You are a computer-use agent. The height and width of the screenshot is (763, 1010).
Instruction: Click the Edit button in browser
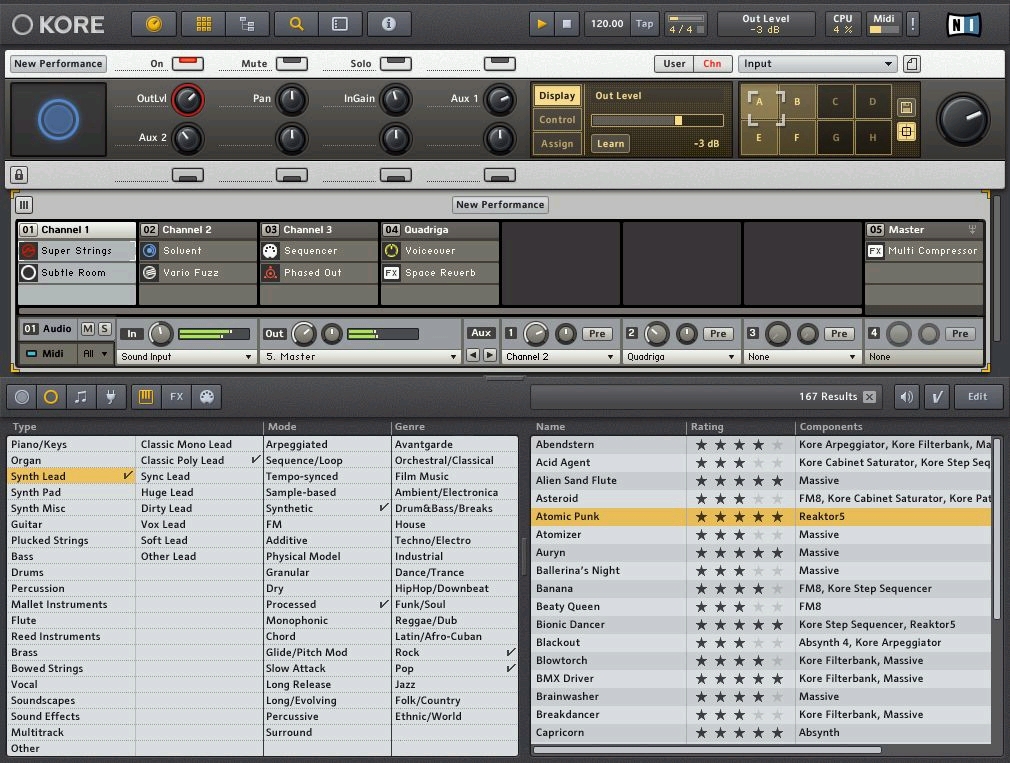coord(977,397)
